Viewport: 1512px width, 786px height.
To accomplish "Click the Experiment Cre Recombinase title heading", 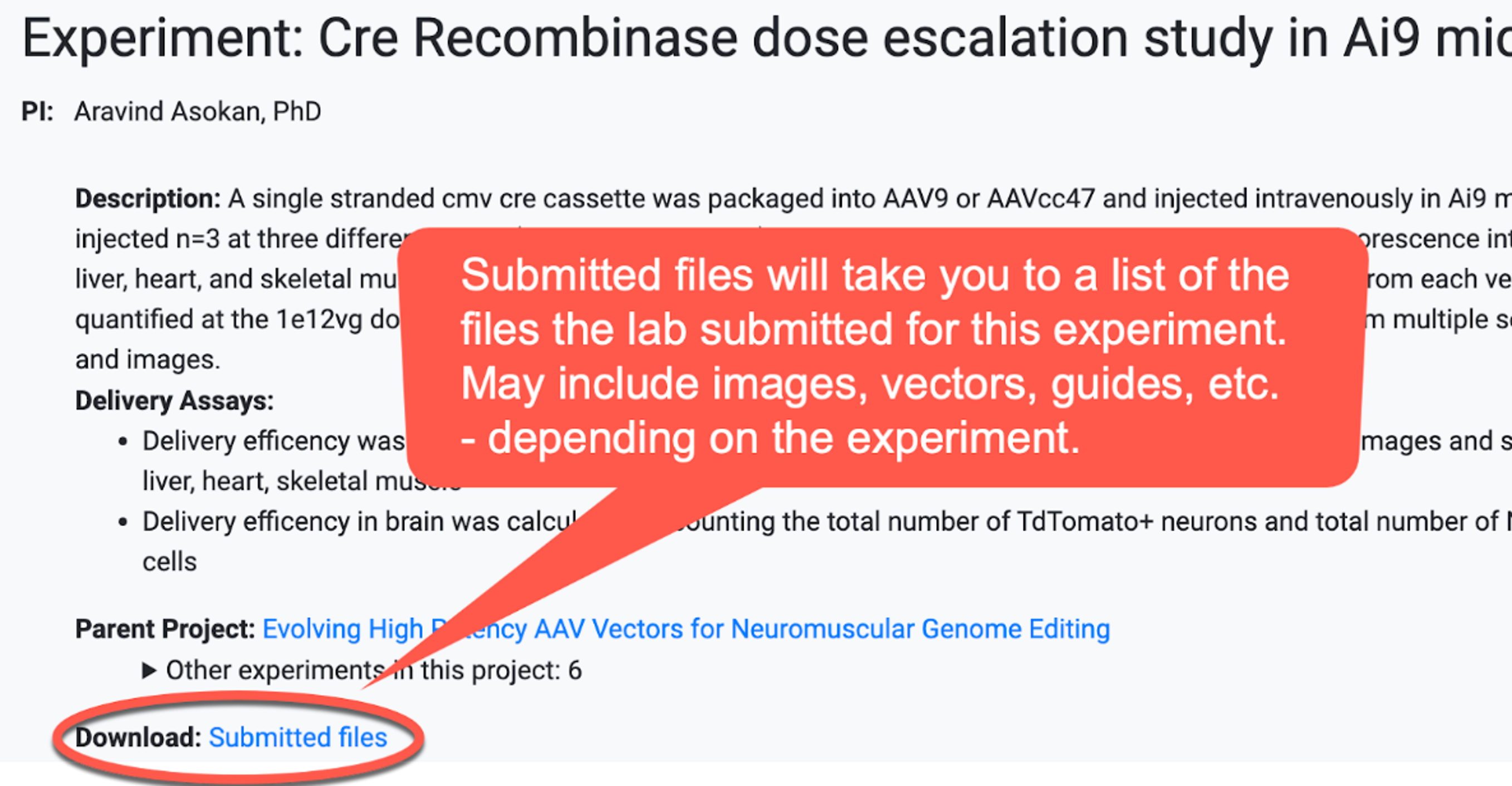I will coord(763,39).
